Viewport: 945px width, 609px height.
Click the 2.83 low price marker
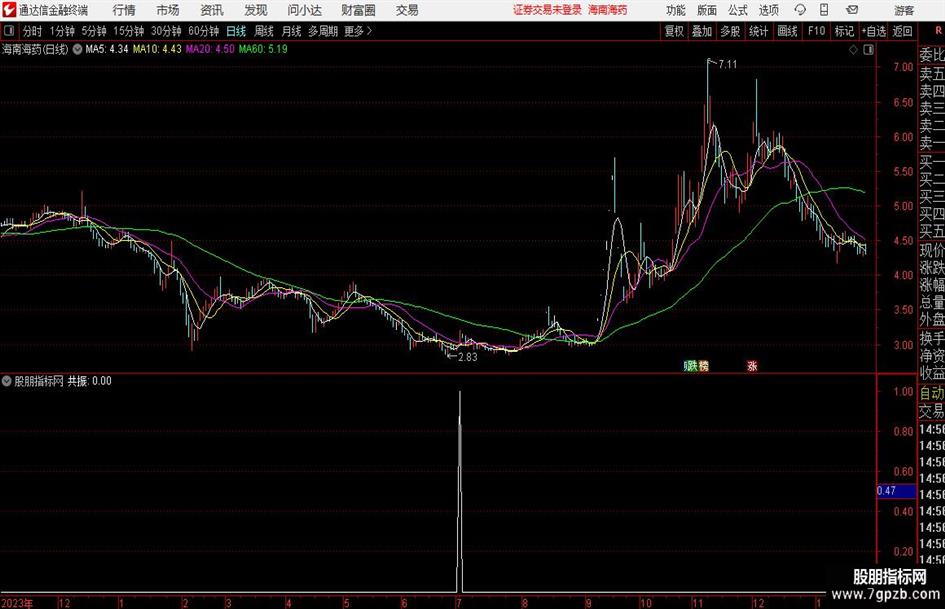pos(468,357)
